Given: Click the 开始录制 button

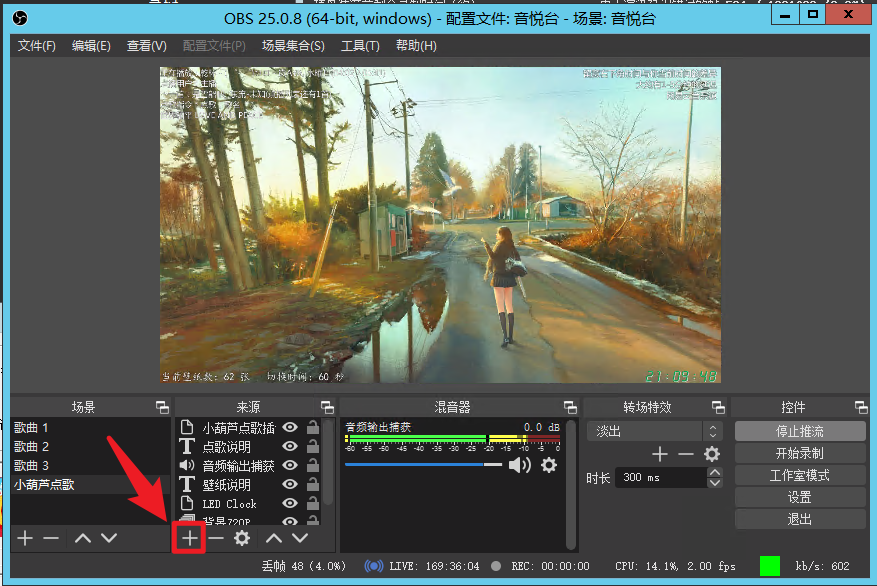Looking at the screenshot, I should [x=799, y=453].
